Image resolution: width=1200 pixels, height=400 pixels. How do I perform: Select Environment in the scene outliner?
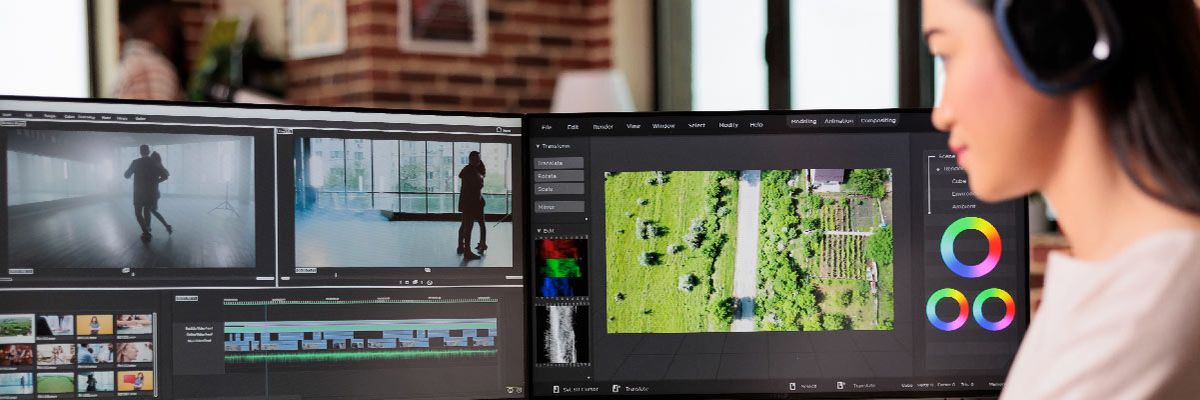[x=963, y=194]
